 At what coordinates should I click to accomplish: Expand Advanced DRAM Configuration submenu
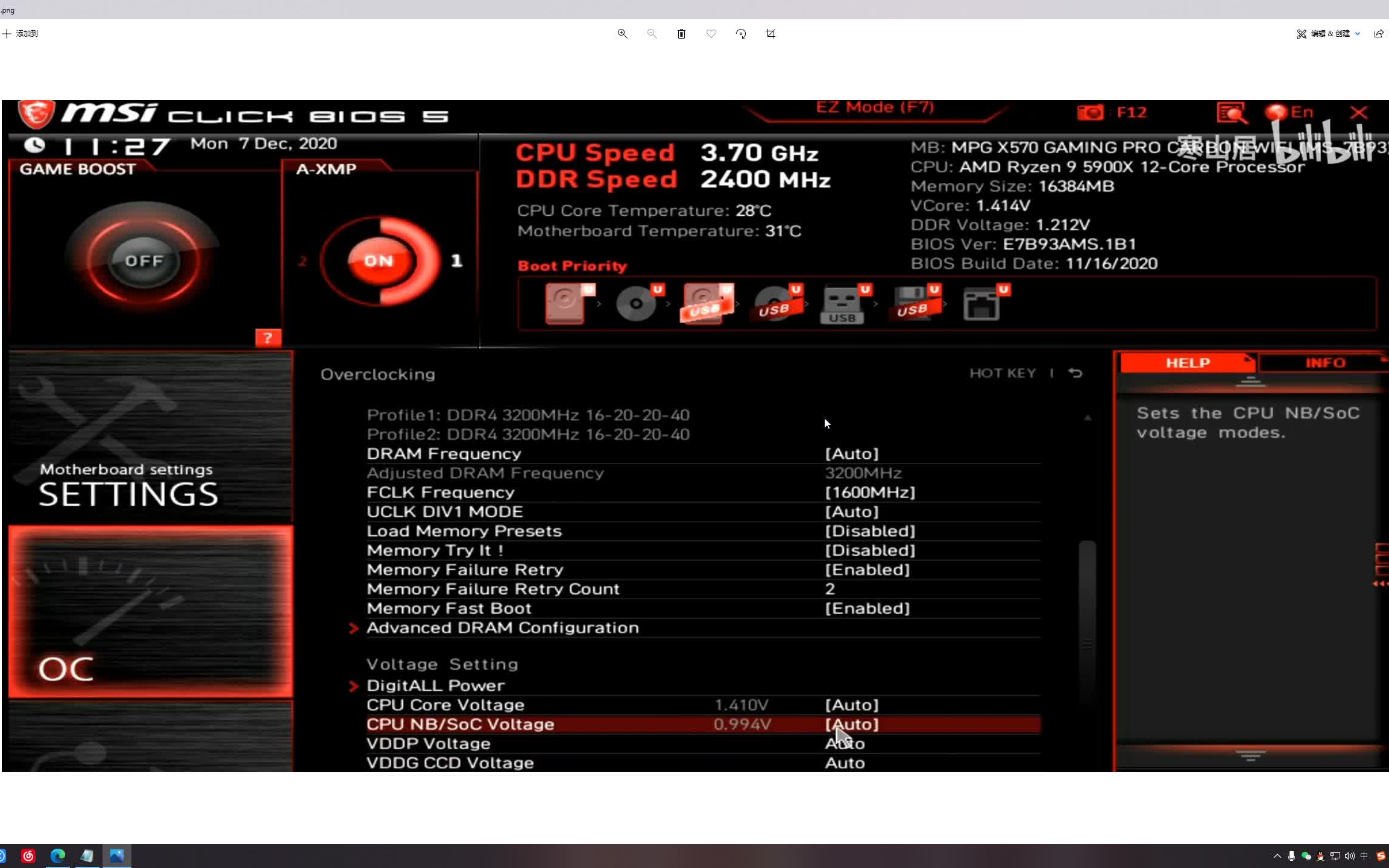tap(502, 627)
